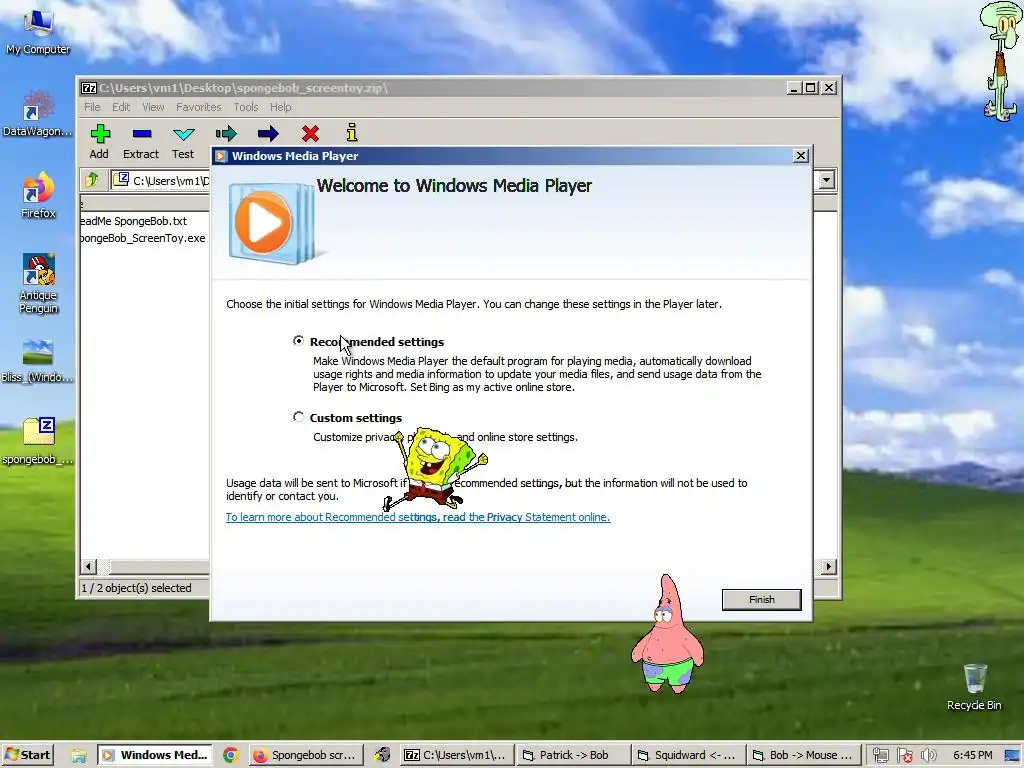Open 7-Zip Favorites menu
Screen dimensions: 1024x768
point(199,106)
